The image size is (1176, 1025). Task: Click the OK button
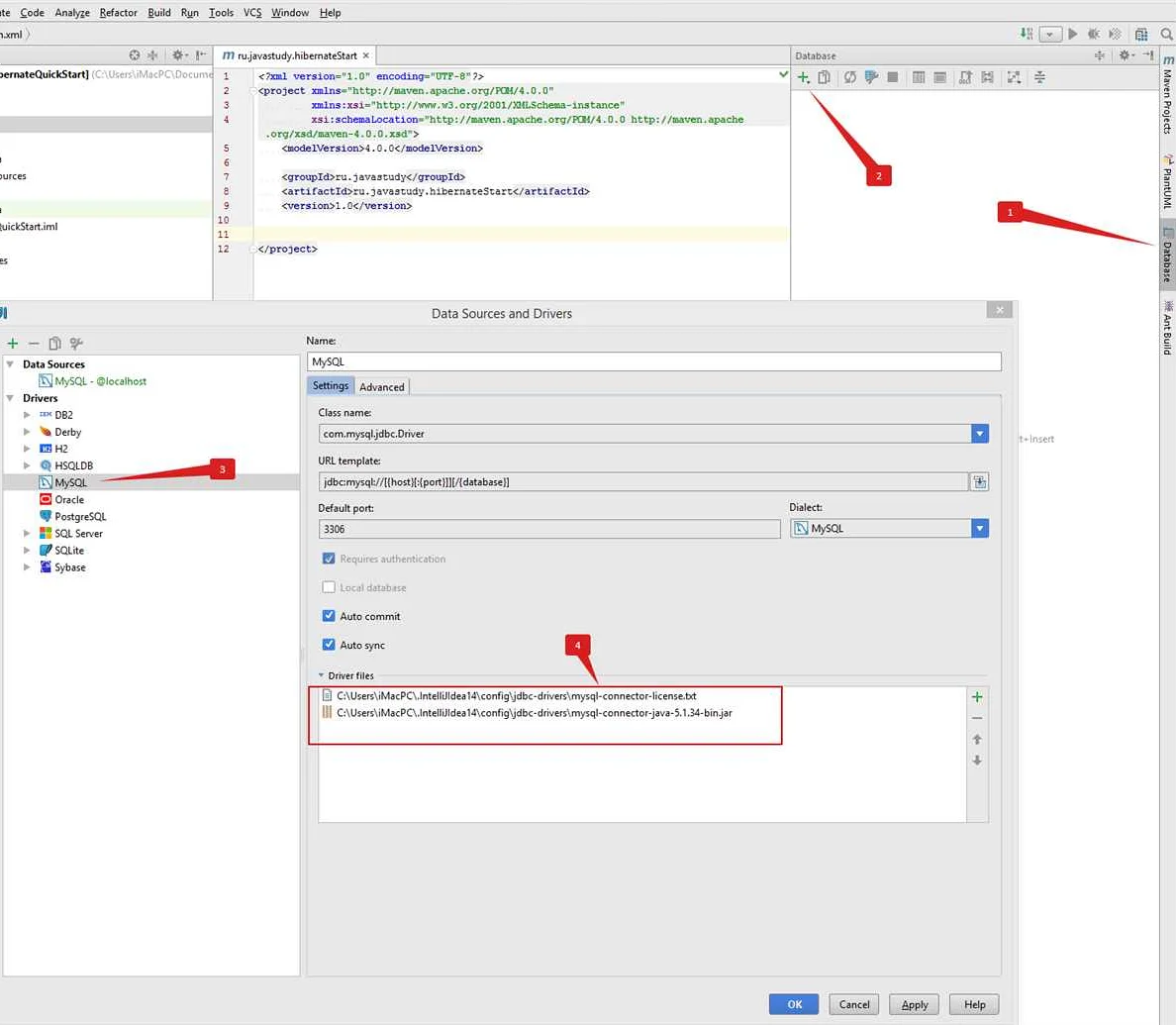pos(793,1003)
